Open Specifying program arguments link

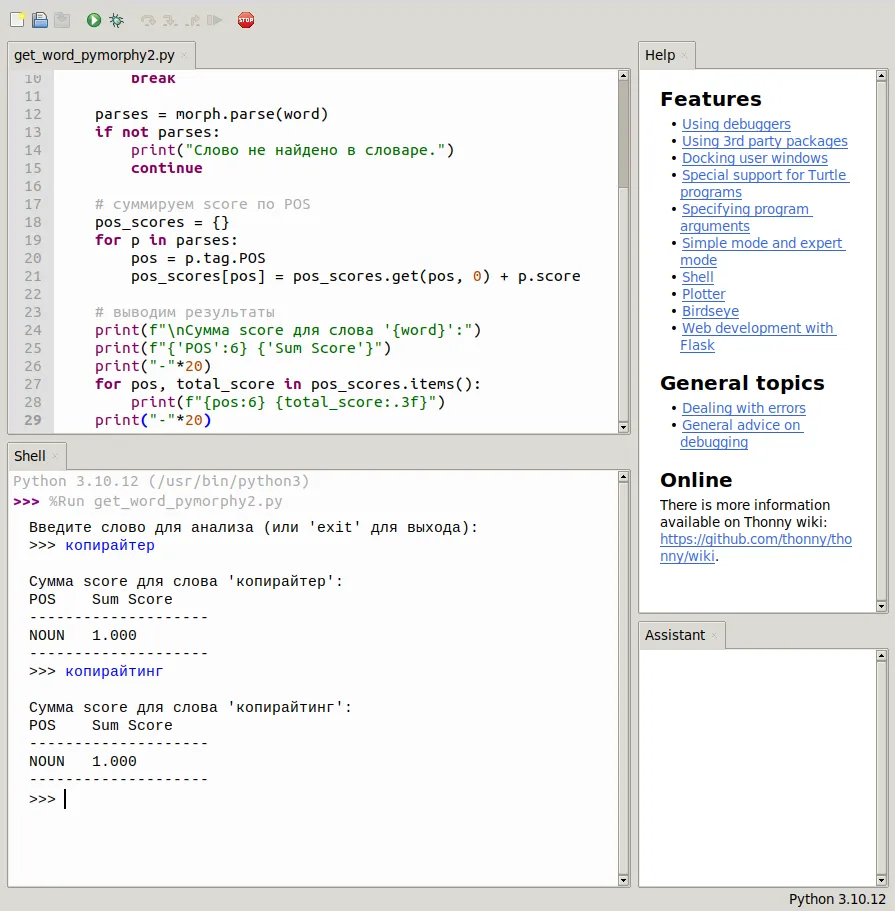point(746,218)
